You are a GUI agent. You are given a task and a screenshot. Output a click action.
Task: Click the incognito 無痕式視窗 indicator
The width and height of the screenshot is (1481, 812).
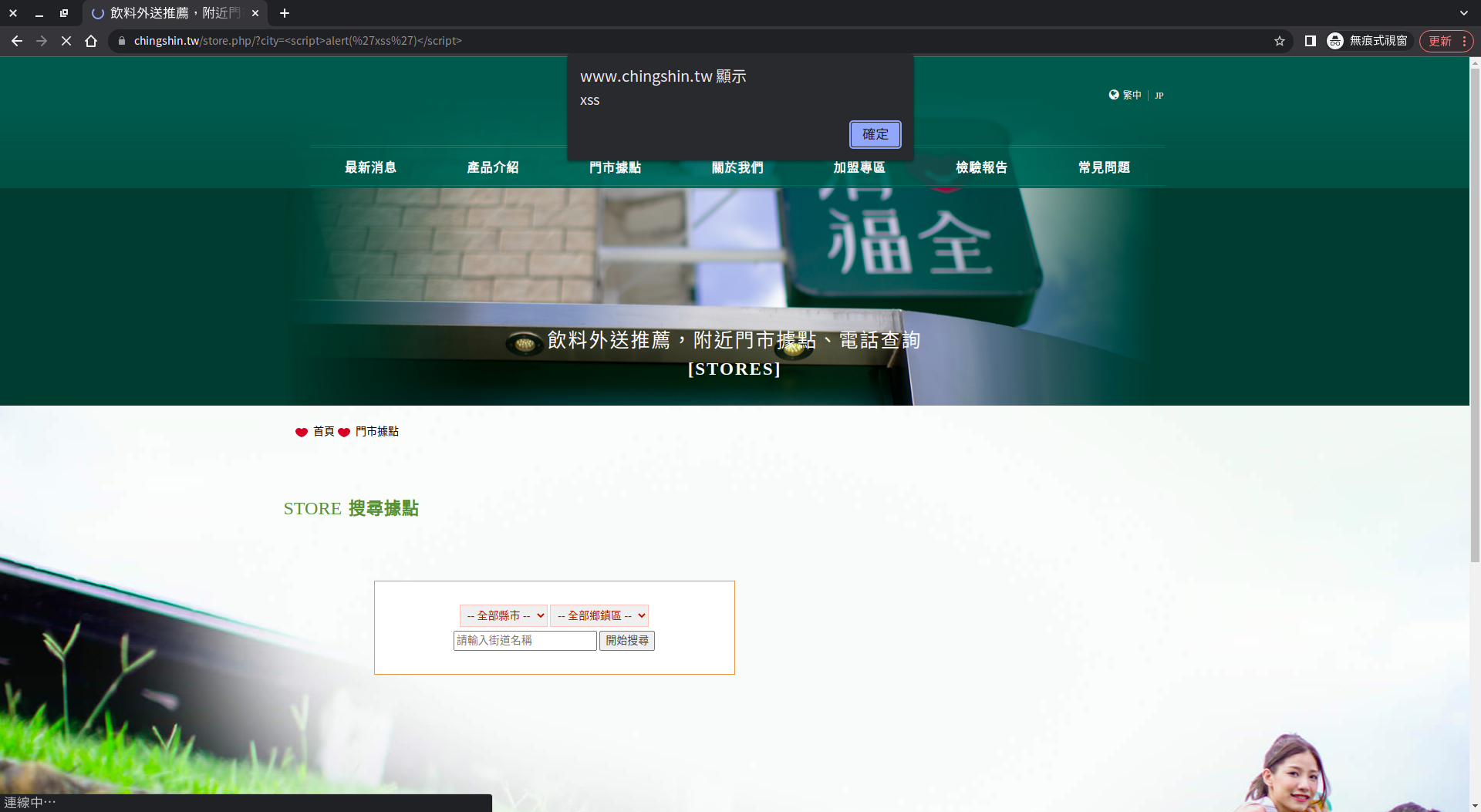point(1368,41)
